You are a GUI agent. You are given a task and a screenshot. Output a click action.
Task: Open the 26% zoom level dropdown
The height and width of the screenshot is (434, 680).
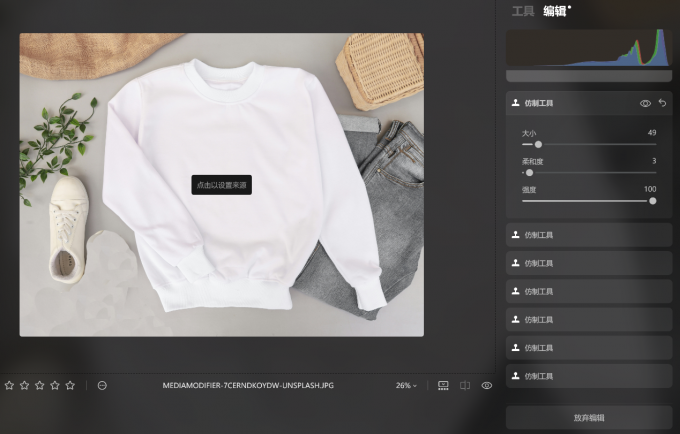point(406,385)
